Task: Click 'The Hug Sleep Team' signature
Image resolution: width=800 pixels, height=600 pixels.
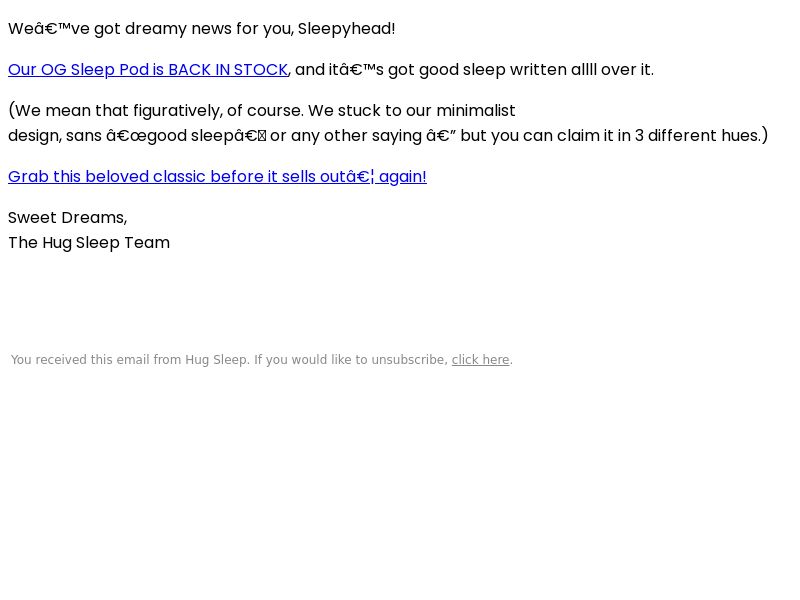Action: 89,243
